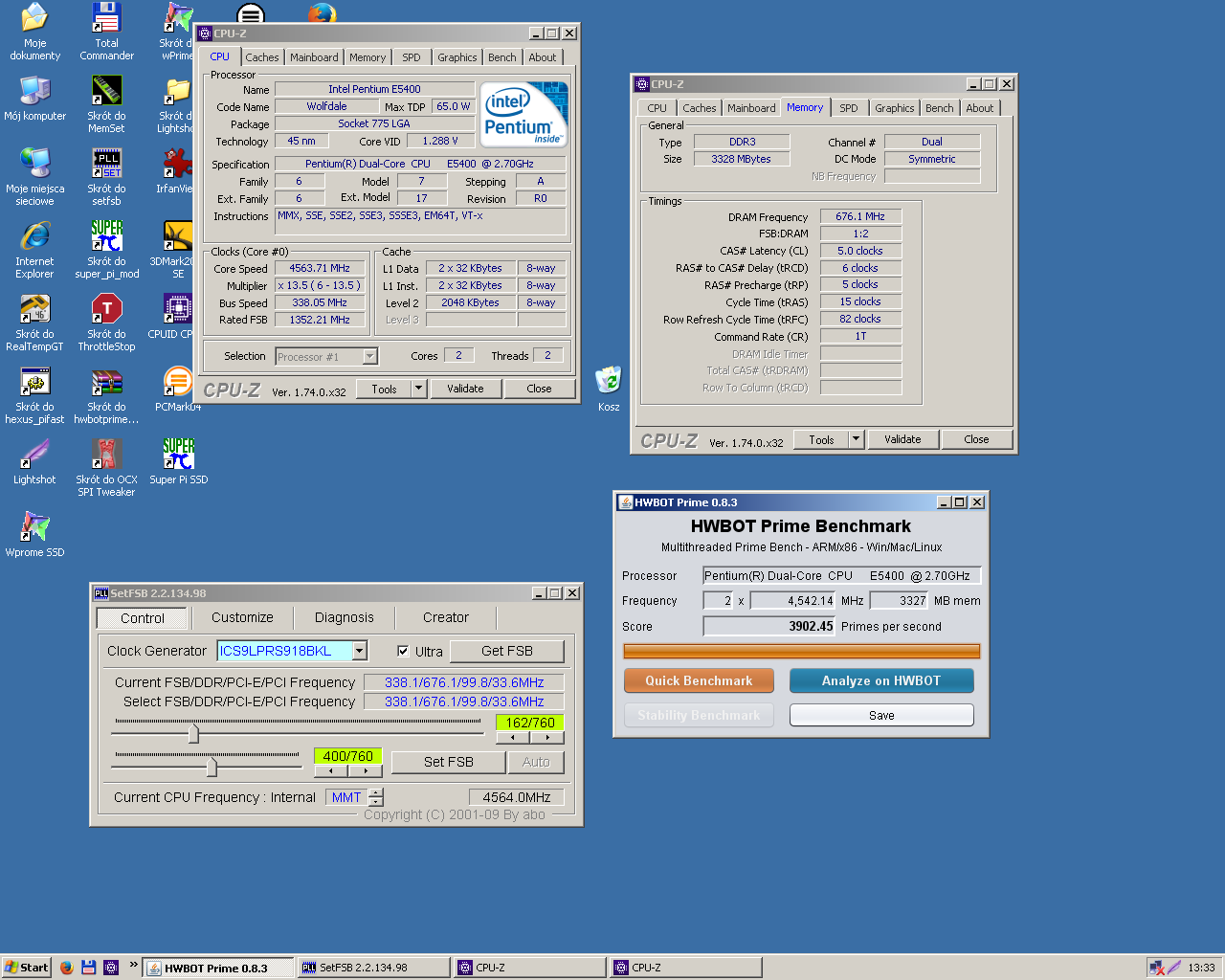Screen dimensions: 1225x980
Task: Click Close button in CPU-Z Memory window
Action: coord(976,439)
